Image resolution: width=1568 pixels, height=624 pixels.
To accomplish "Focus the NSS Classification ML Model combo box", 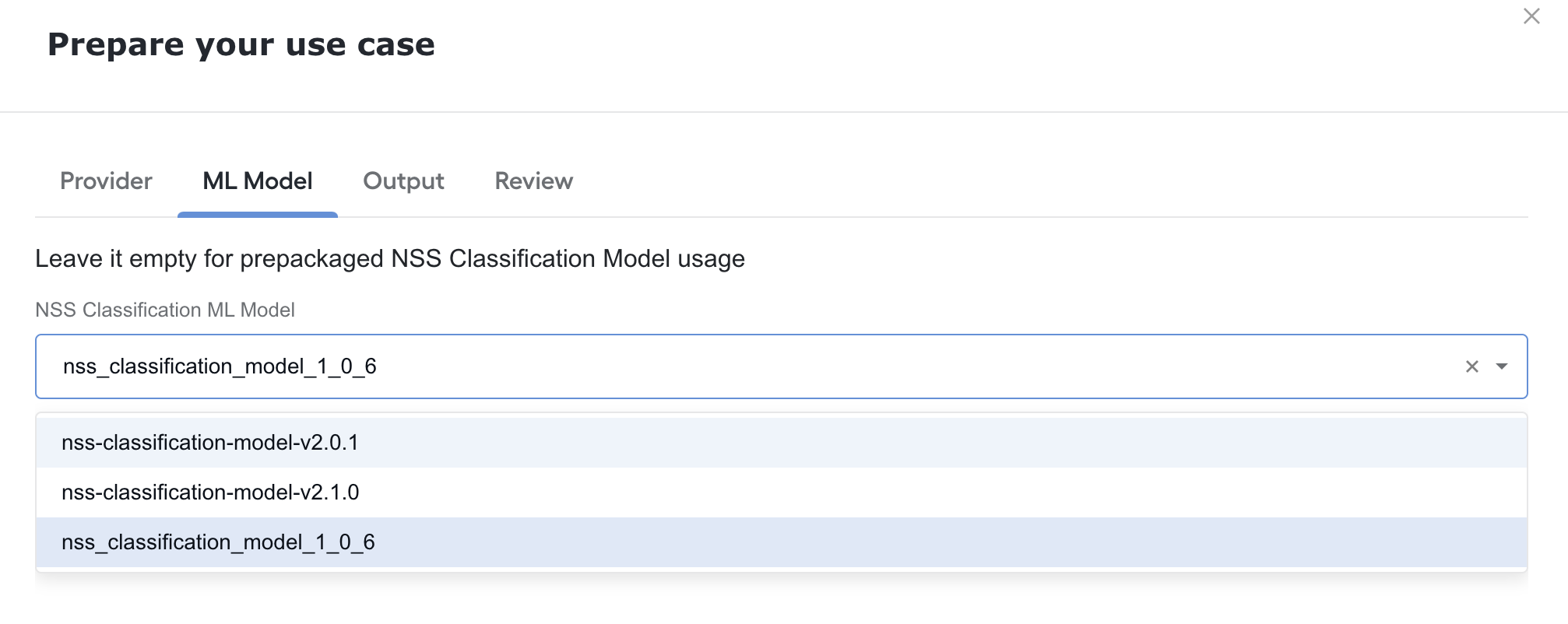I will click(782, 366).
